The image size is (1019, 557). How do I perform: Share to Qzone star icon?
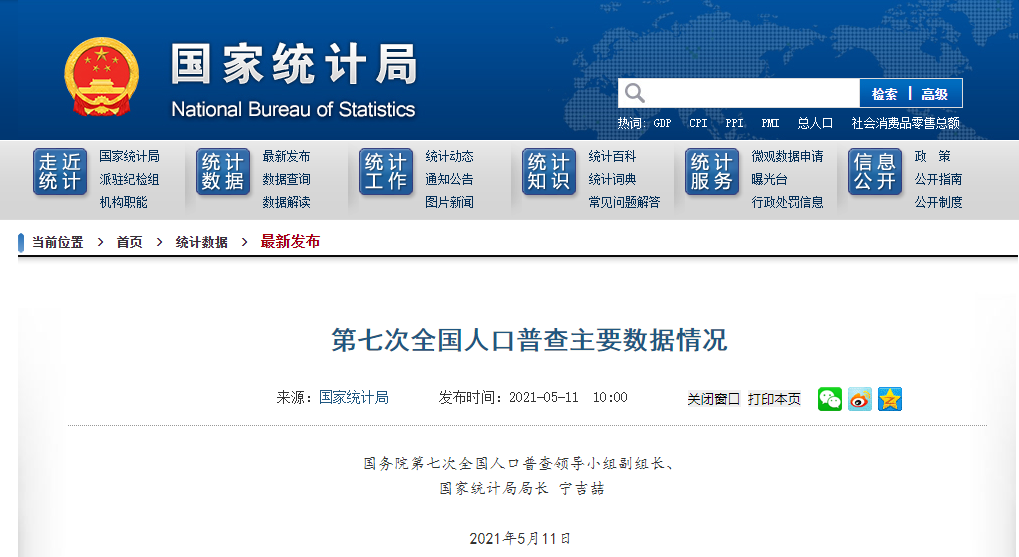click(890, 398)
